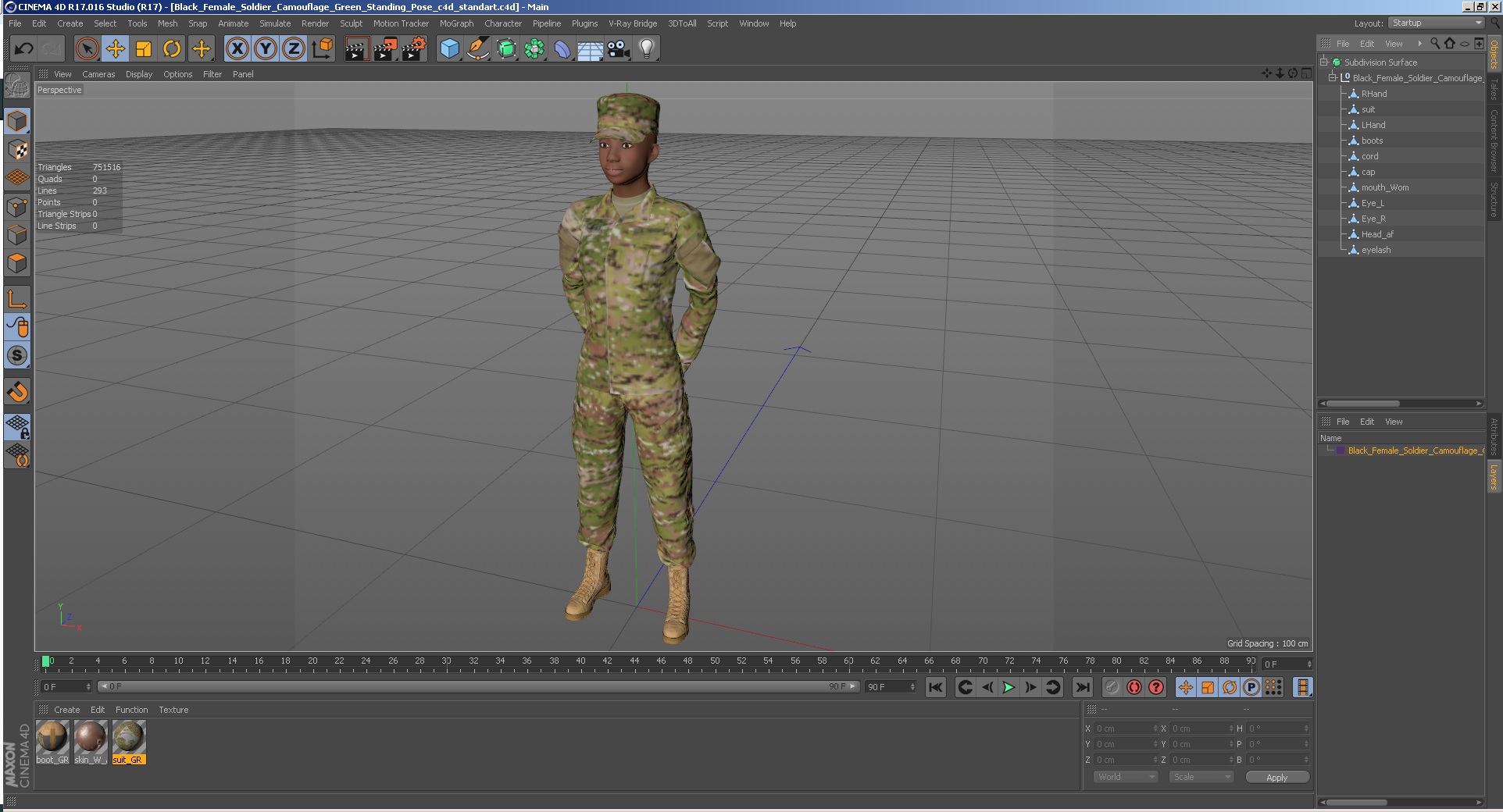Open the Simulate menu
This screenshot has width=1503, height=812.
point(275,23)
